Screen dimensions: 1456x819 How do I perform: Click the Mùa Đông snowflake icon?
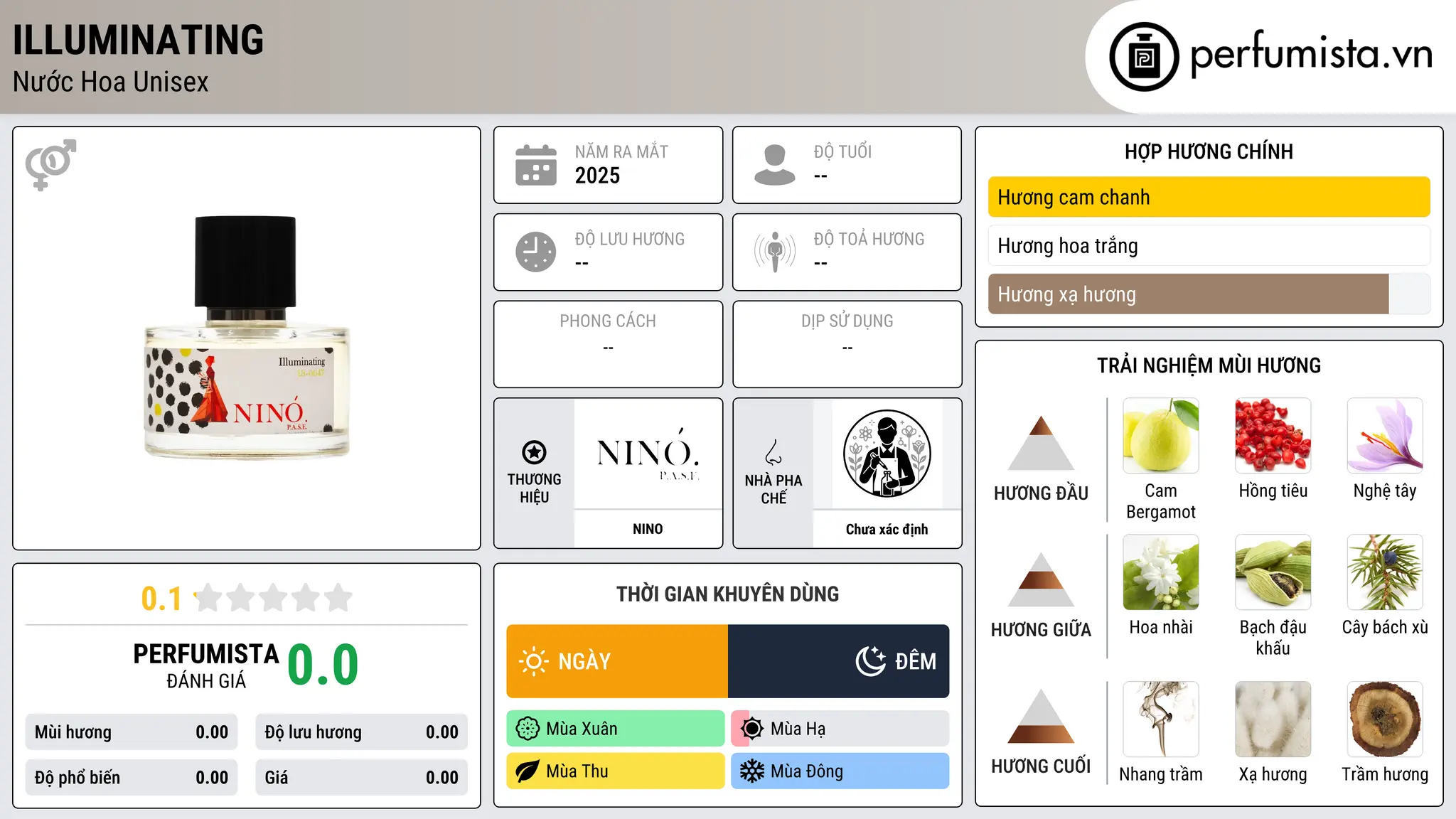pos(751,771)
